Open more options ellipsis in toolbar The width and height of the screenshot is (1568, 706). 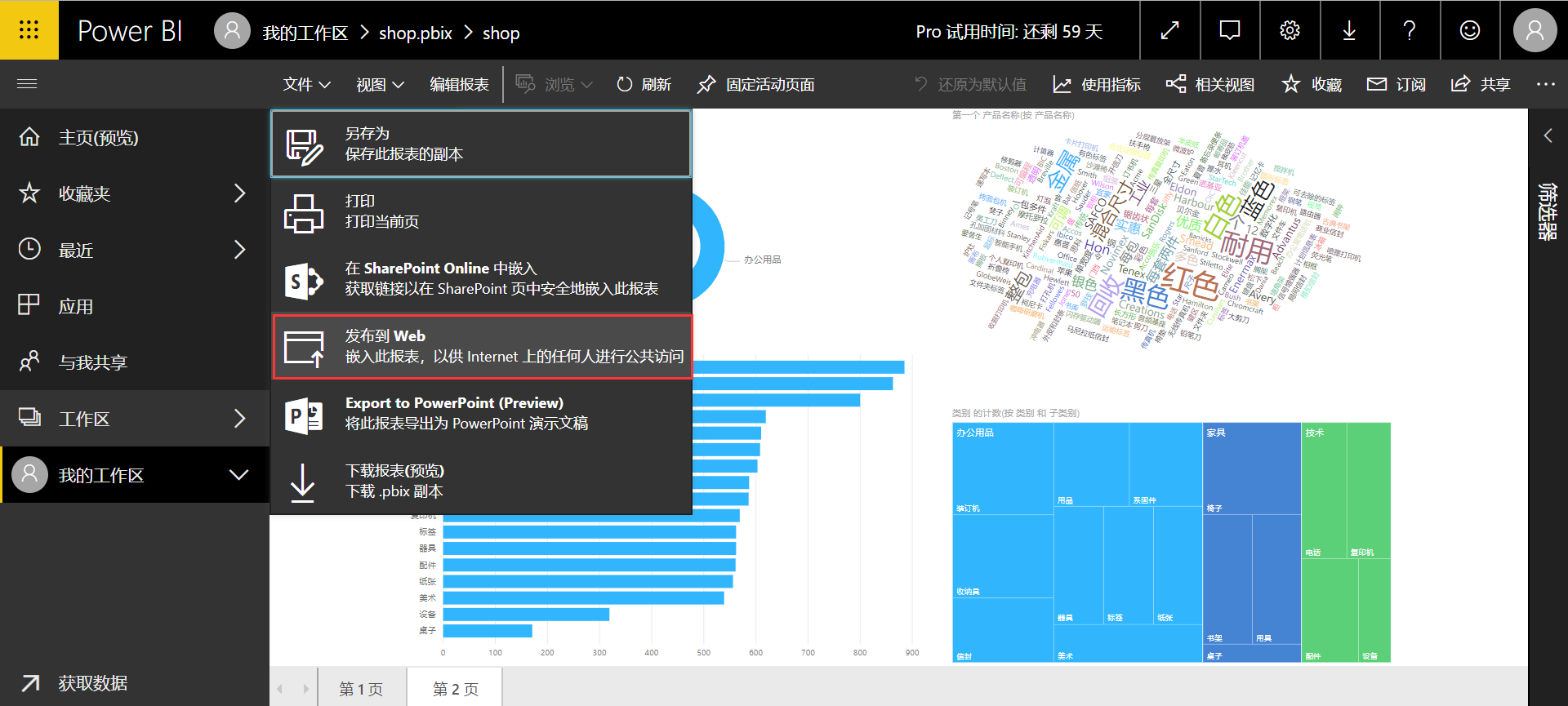1545,84
